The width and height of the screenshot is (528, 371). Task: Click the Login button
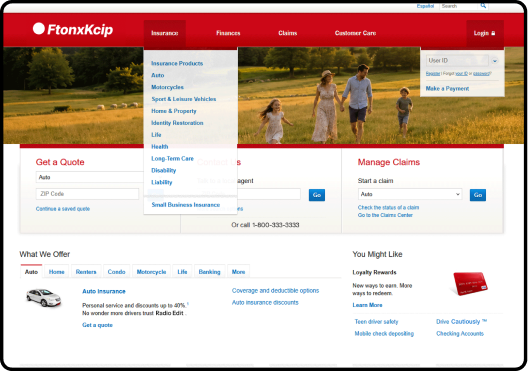coord(485,33)
